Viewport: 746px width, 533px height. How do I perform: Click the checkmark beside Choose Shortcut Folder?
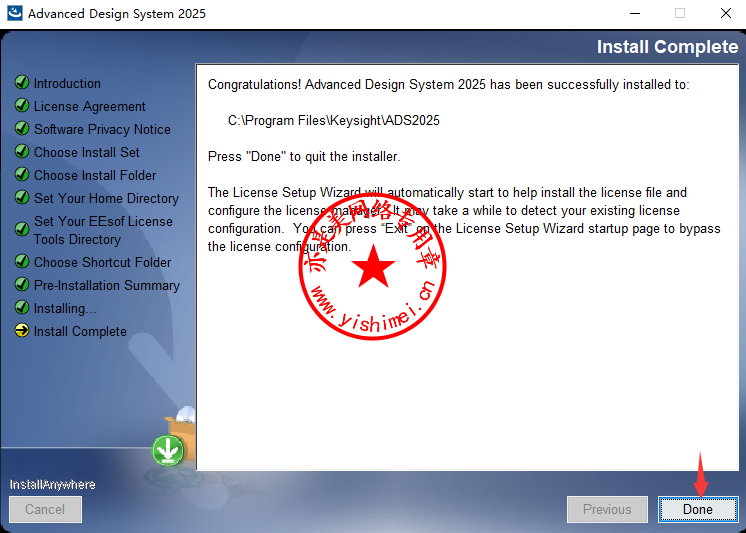tap(22, 261)
